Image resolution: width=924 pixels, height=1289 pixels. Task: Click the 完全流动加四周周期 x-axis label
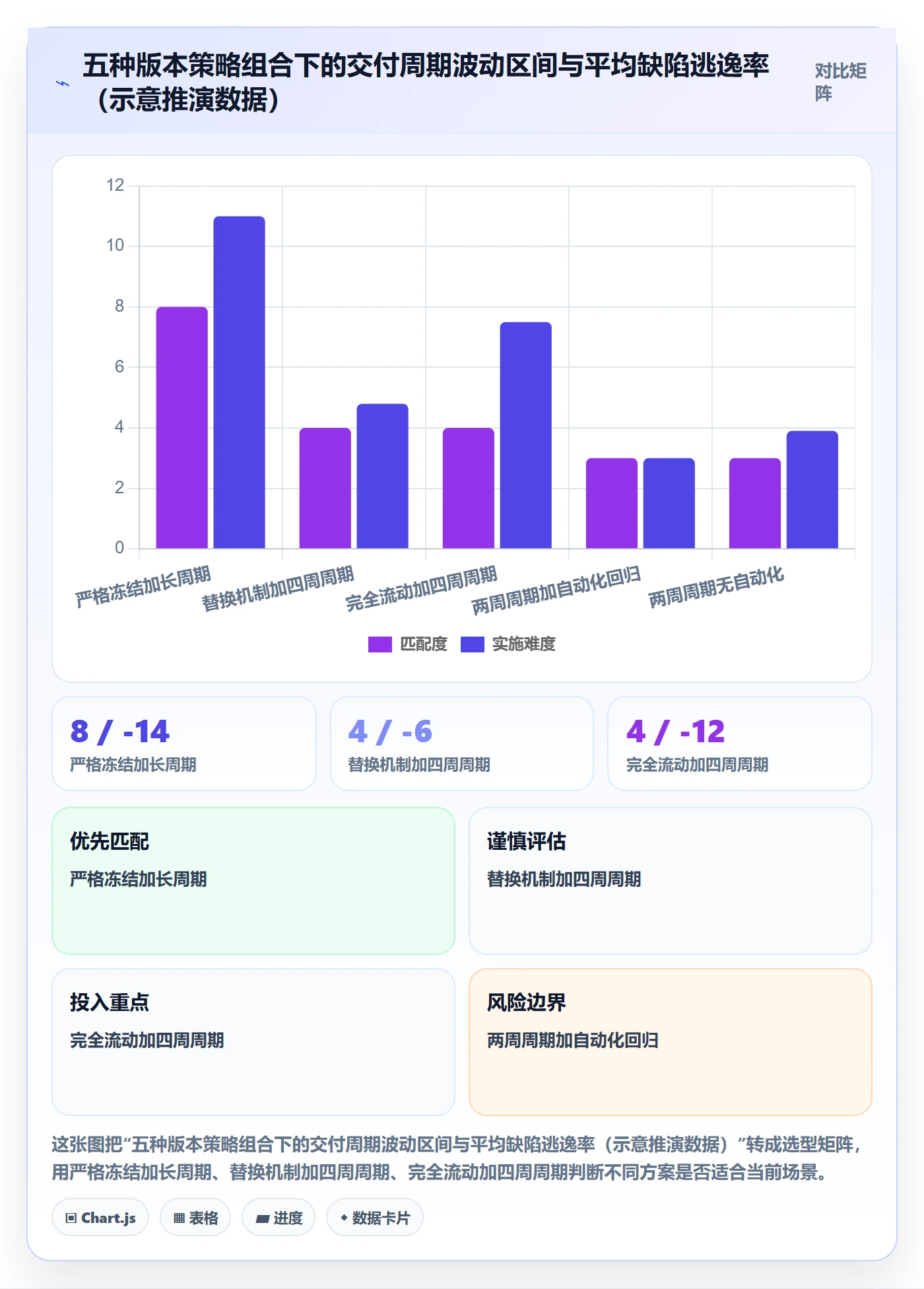tap(421, 588)
